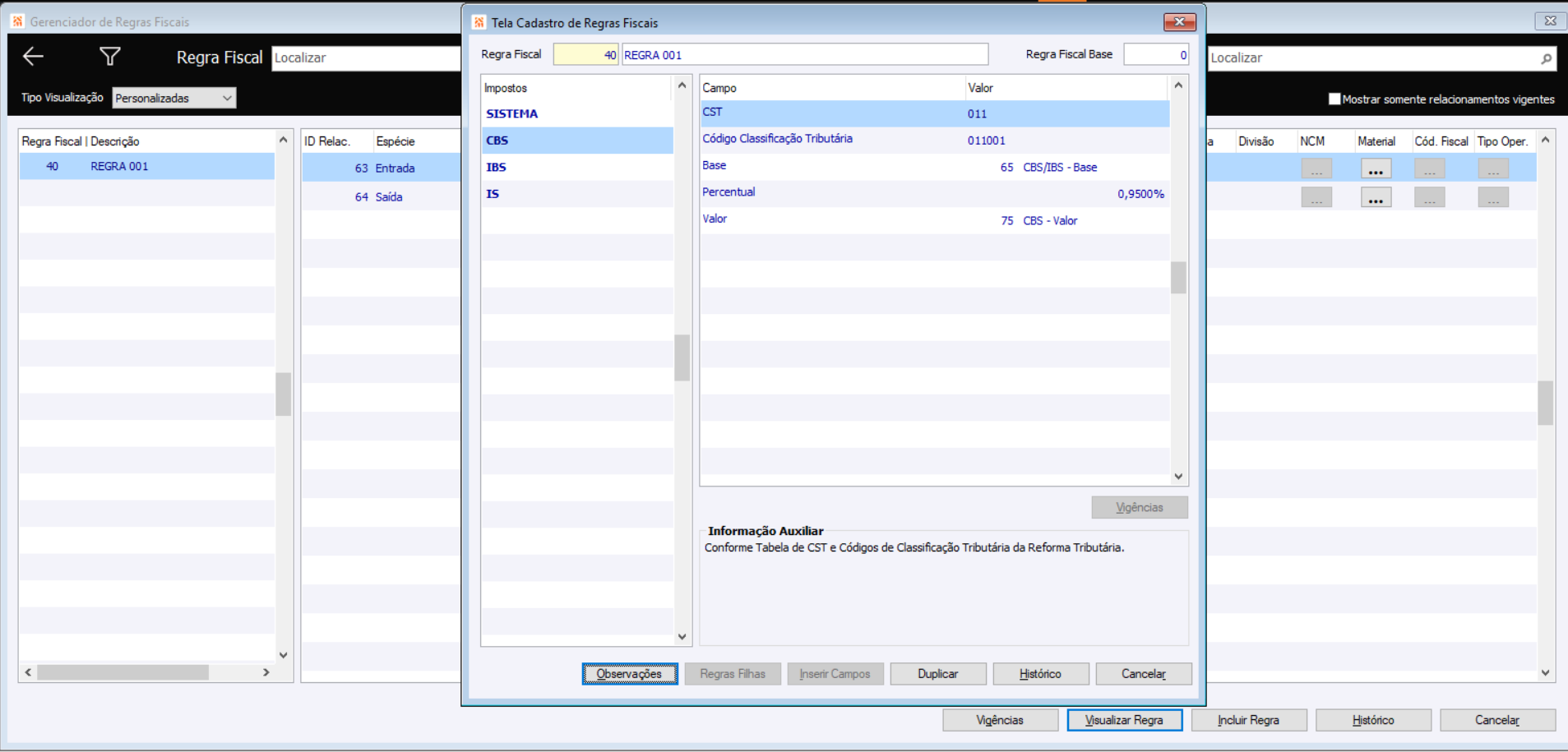Open Material ellipsis button in Entrada row
Viewport: 1568px width, 752px height.
pos(1376,169)
